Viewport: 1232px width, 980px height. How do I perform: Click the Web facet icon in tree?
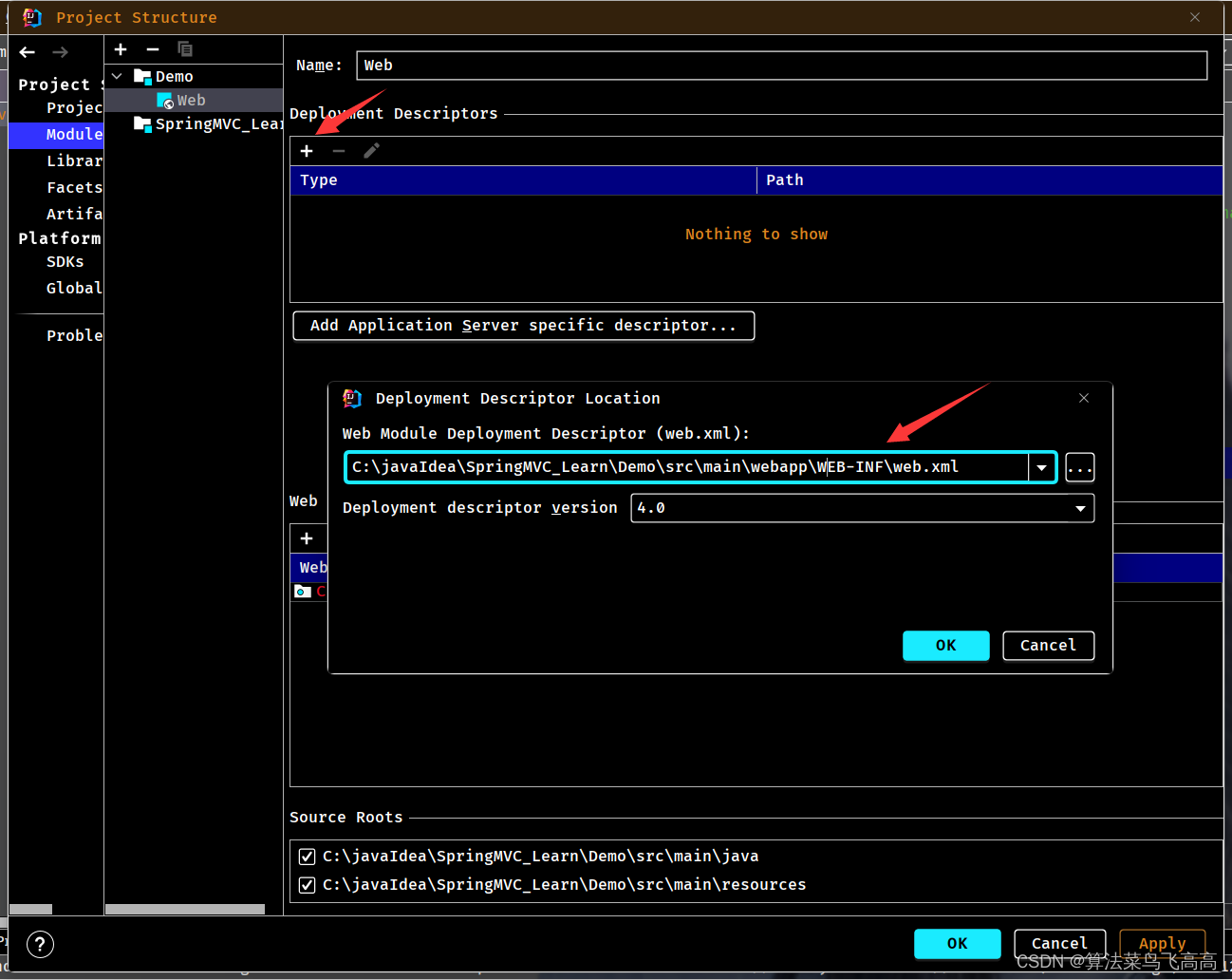click(165, 101)
